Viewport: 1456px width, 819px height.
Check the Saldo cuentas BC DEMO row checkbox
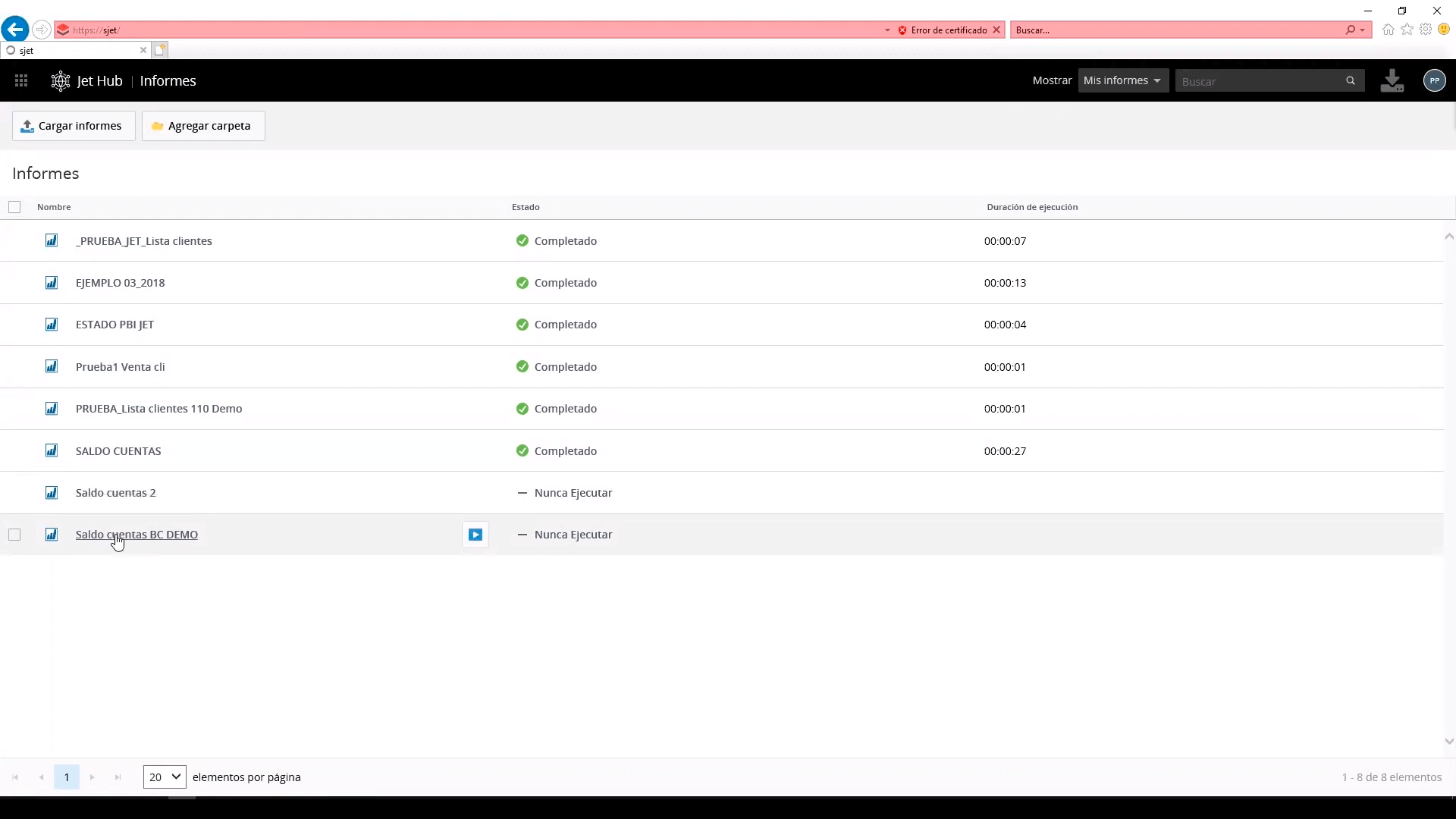coord(14,535)
